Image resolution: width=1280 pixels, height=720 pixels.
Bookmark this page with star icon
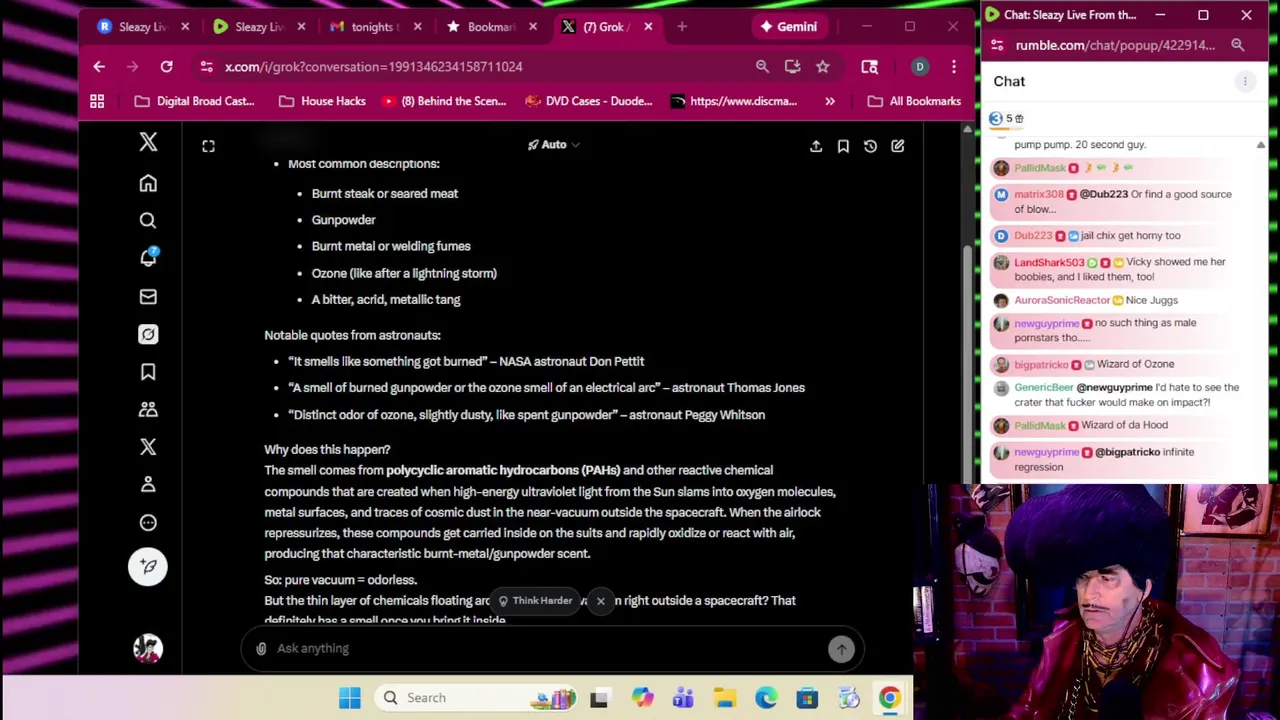(822, 66)
